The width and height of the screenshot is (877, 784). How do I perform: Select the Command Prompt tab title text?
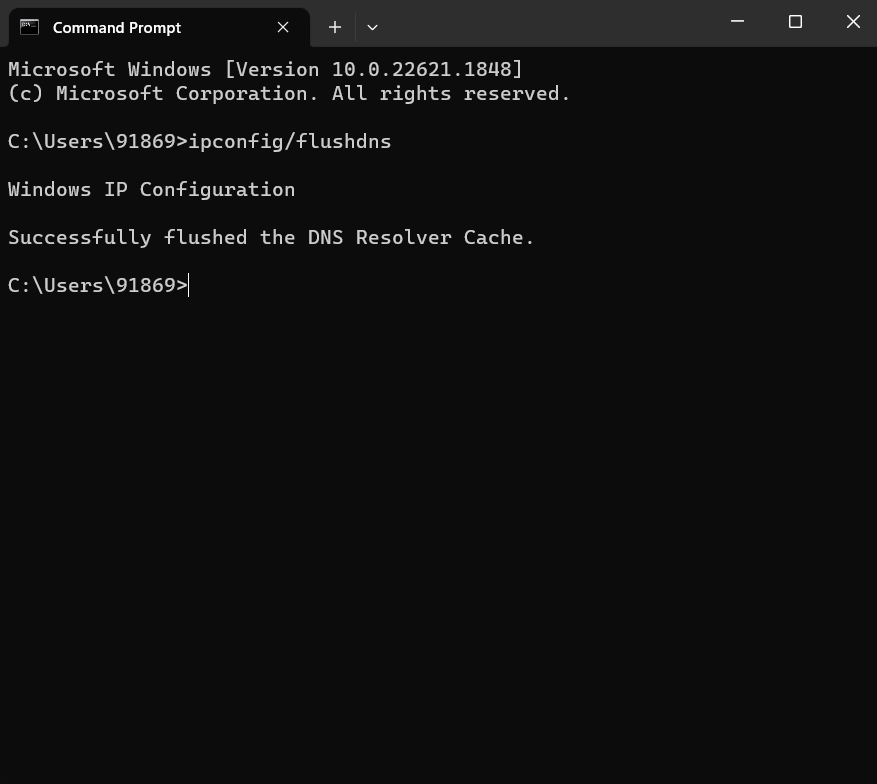point(116,27)
